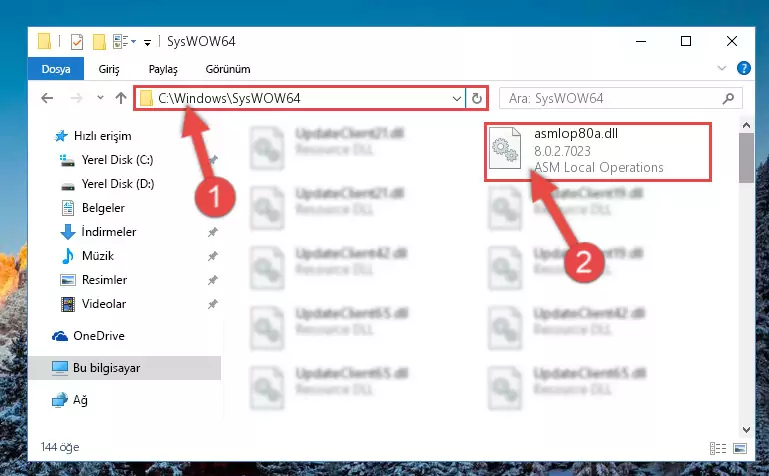Go back with the left arrow
Screen dimensions: 769x476
coord(47,98)
